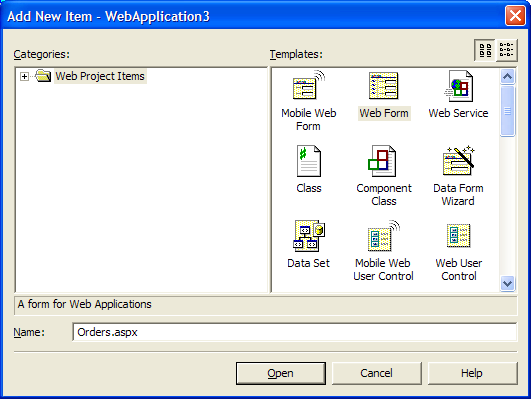Select Web Project Items category
The width and height of the screenshot is (531, 399).
[x=100, y=76]
